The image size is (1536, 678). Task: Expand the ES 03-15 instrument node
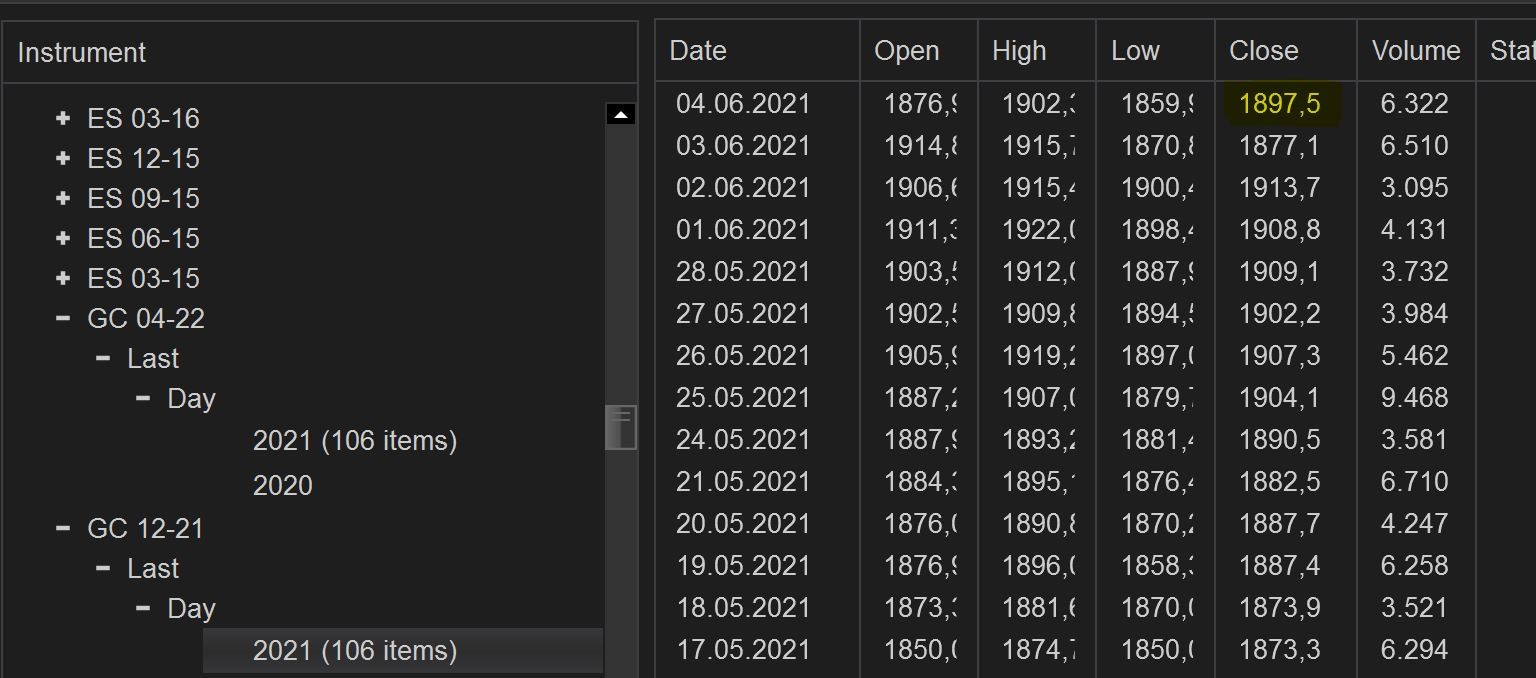point(63,278)
